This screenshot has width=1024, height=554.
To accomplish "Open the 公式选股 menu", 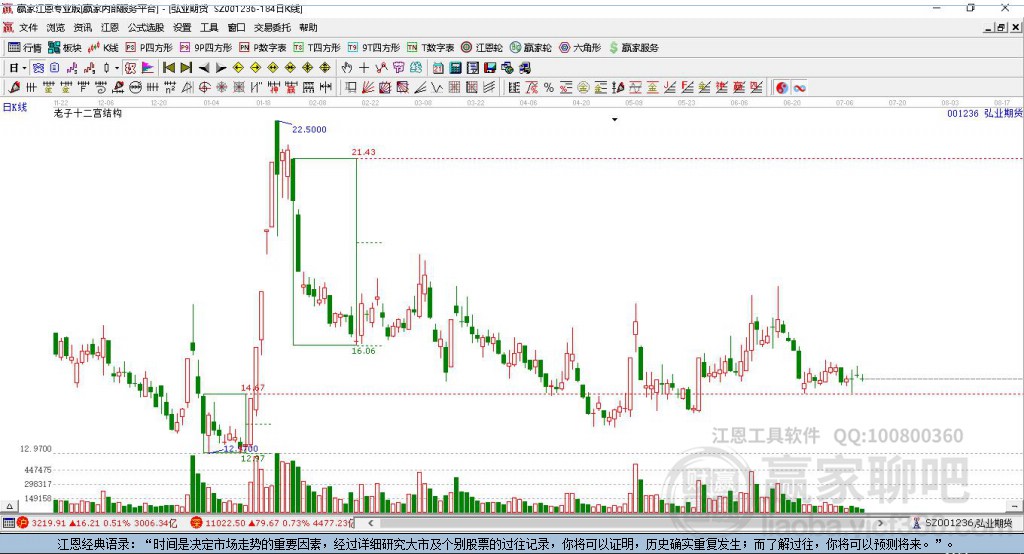I will tap(146, 27).
